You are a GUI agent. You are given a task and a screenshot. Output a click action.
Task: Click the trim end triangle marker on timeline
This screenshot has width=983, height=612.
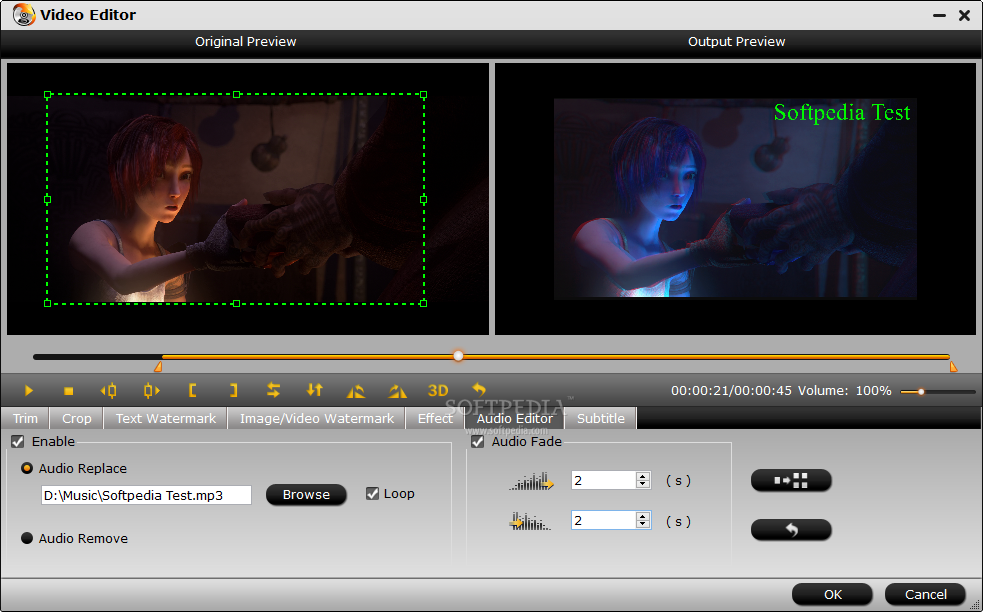pyautogui.click(x=954, y=366)
